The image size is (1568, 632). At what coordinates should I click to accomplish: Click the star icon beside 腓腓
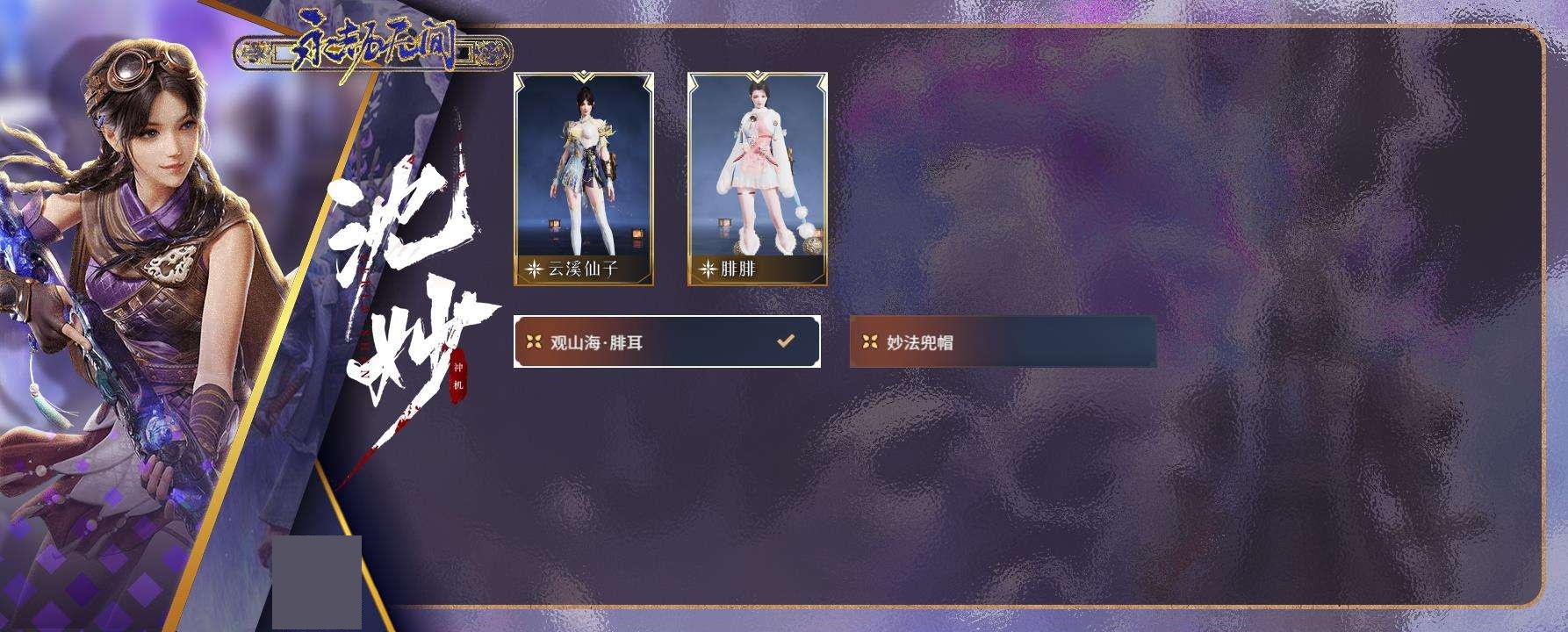(x=708, y=269)
